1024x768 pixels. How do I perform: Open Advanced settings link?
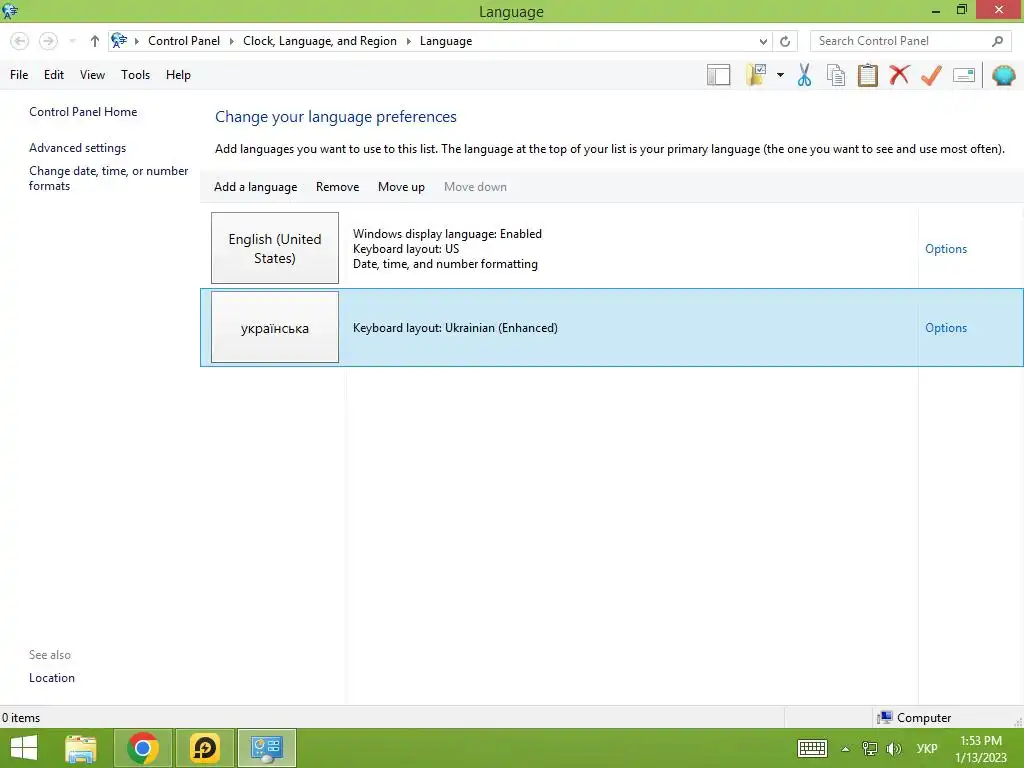[x=77, y=148]
